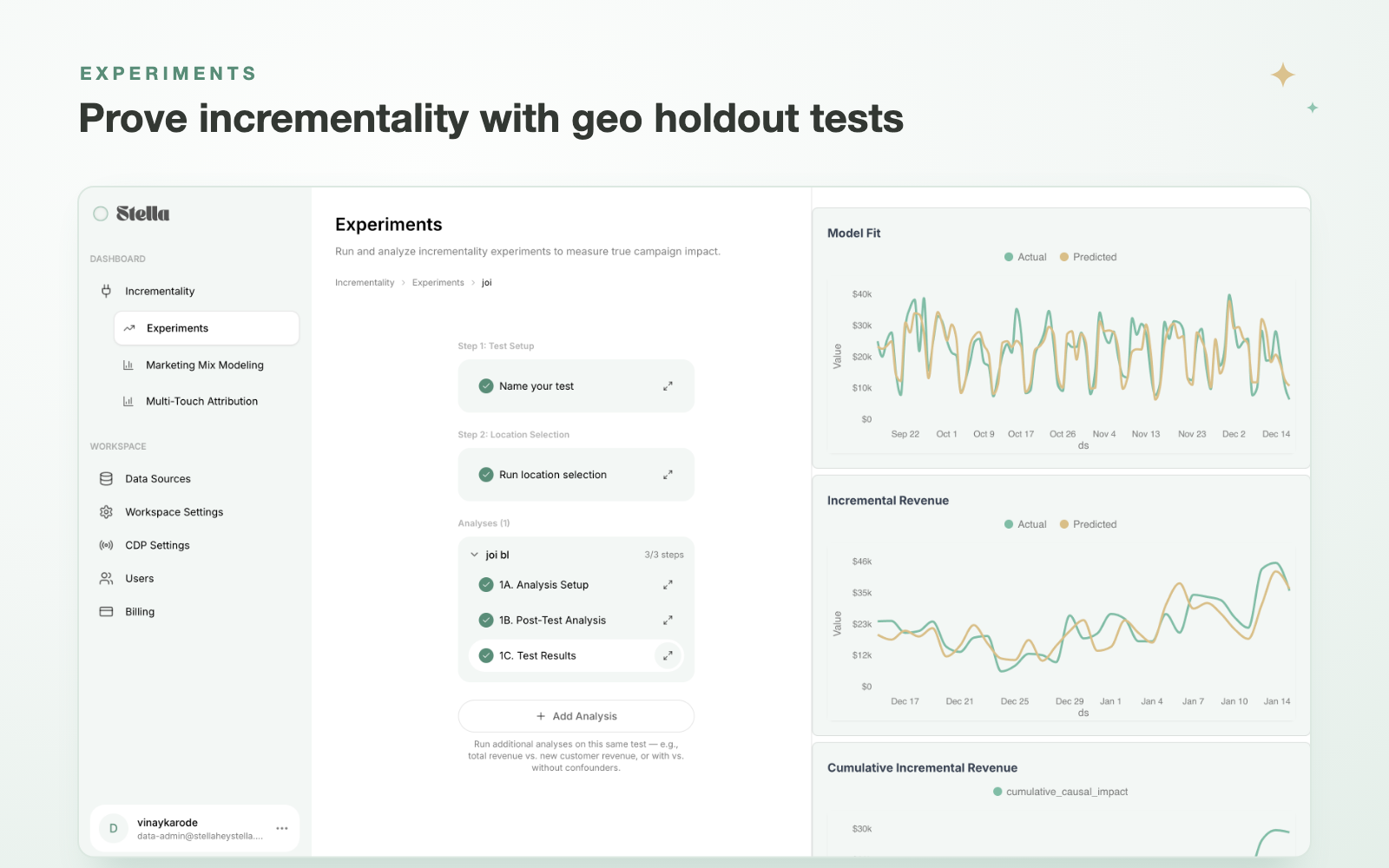The width and height of the screenshot is (1389, 868).
Task: Click the Incremental Revenue line chart
Action: click(1061, 632)
